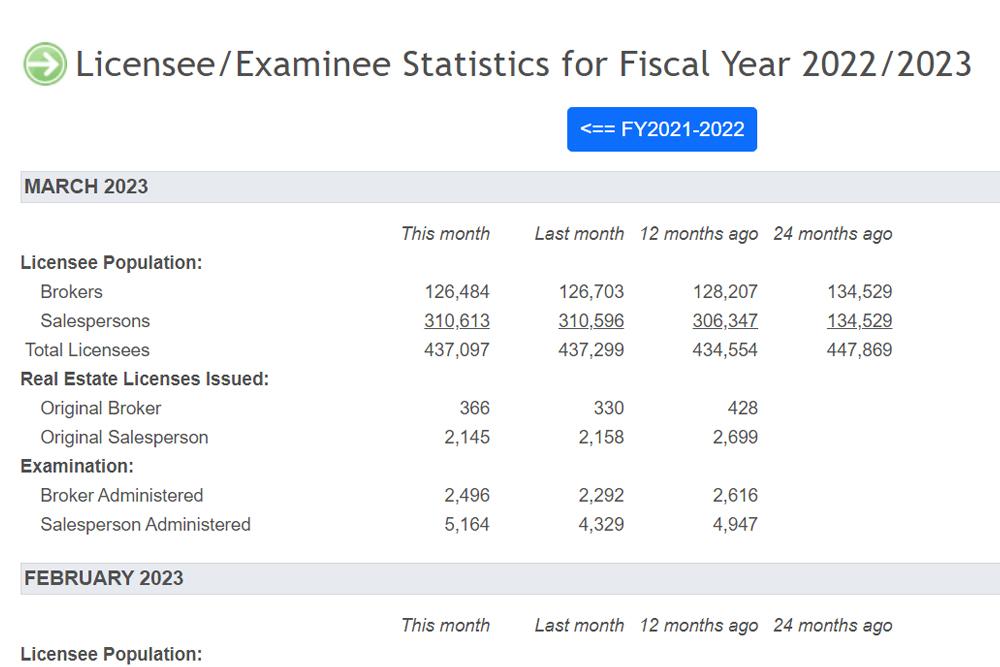Click Total Licensees value 437,097
The width and height of the screenshot is (1000, 667).
pos(457,349)
